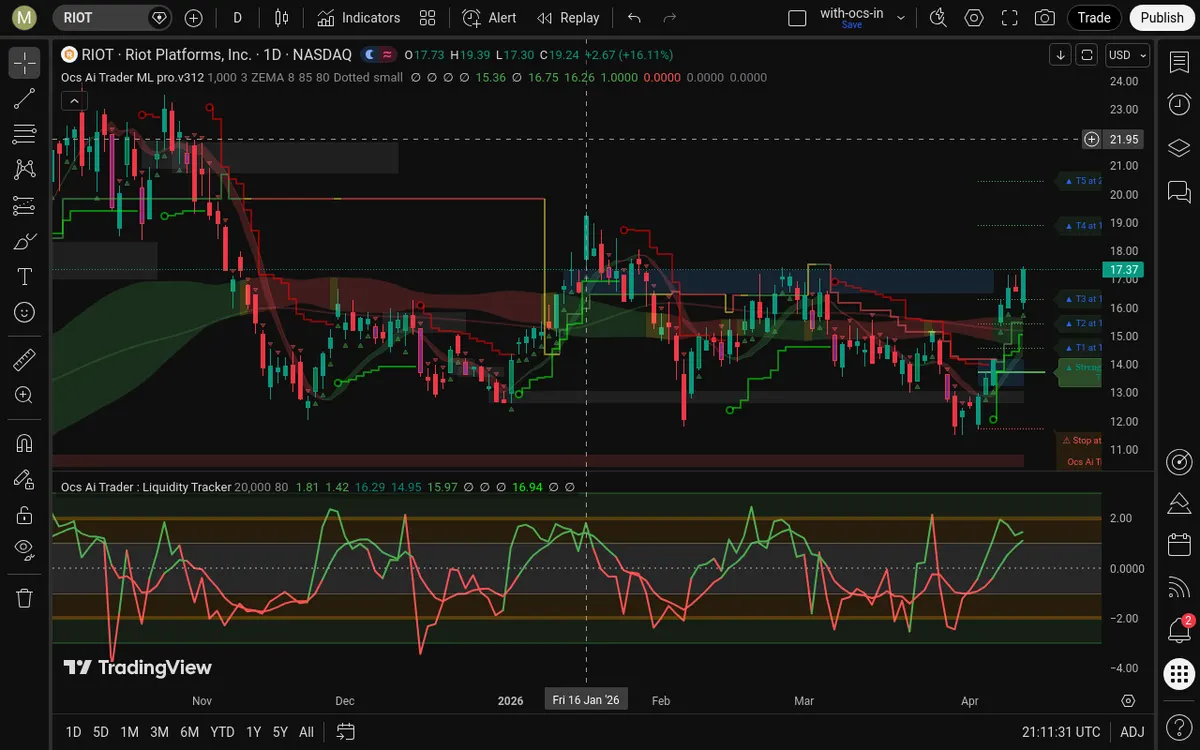Image resolution: width=1200 pixels, height=750 pixels.
Task: Toggle fullscreen mode
Action: pos(1010,17)
